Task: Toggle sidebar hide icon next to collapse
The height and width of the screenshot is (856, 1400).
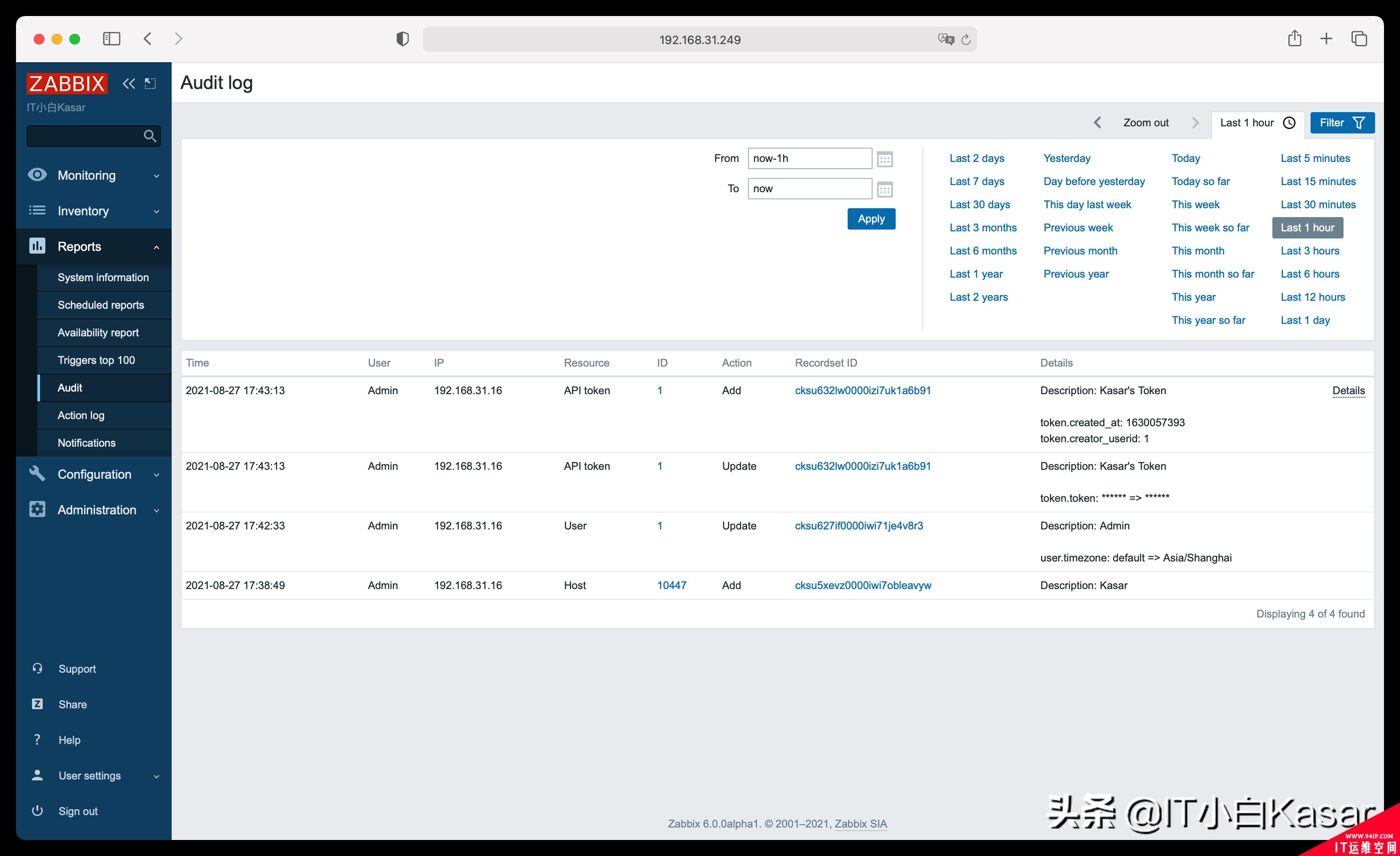Action: [150, 84]
